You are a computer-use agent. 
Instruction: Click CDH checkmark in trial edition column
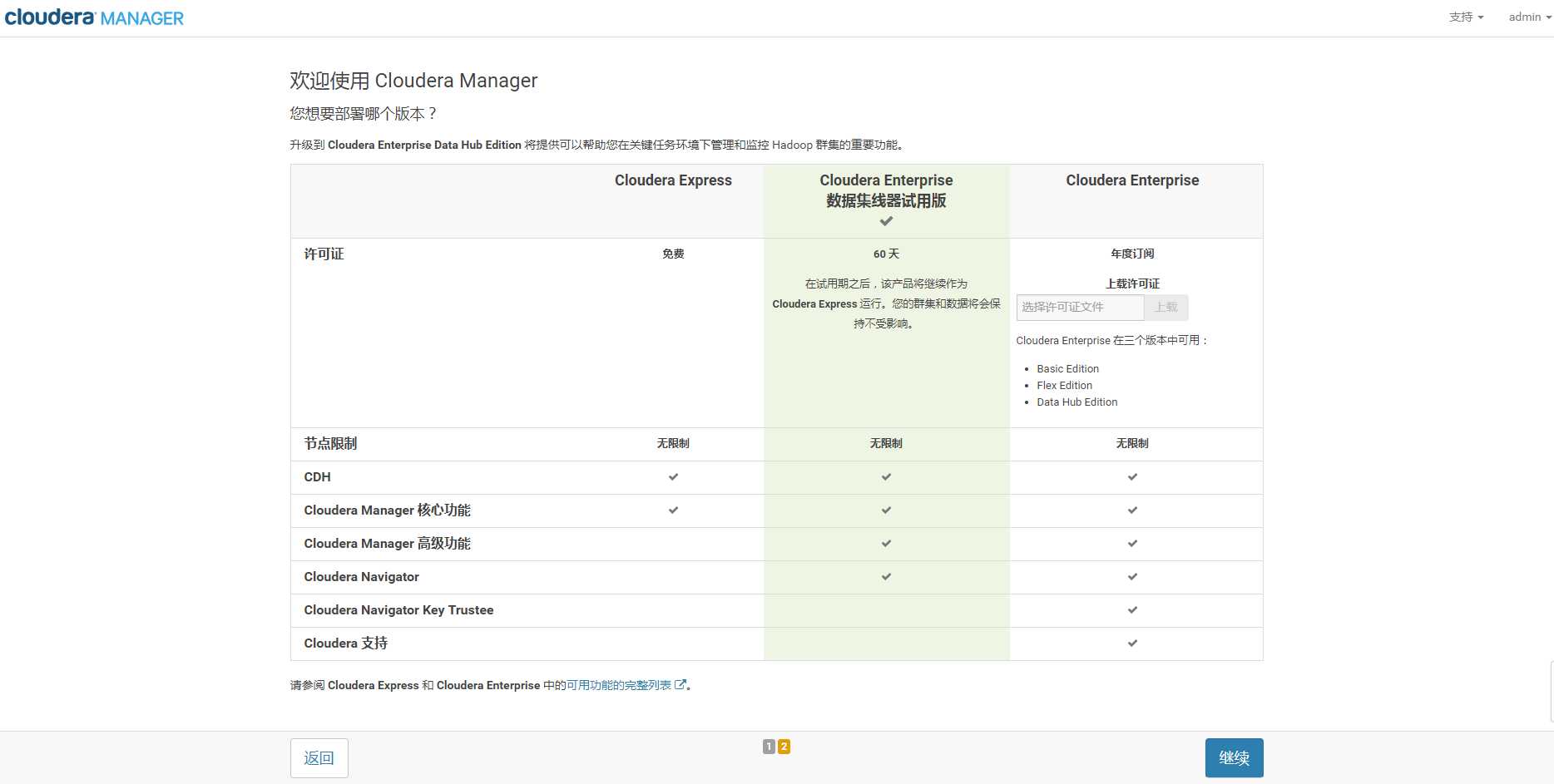[886, 477]
